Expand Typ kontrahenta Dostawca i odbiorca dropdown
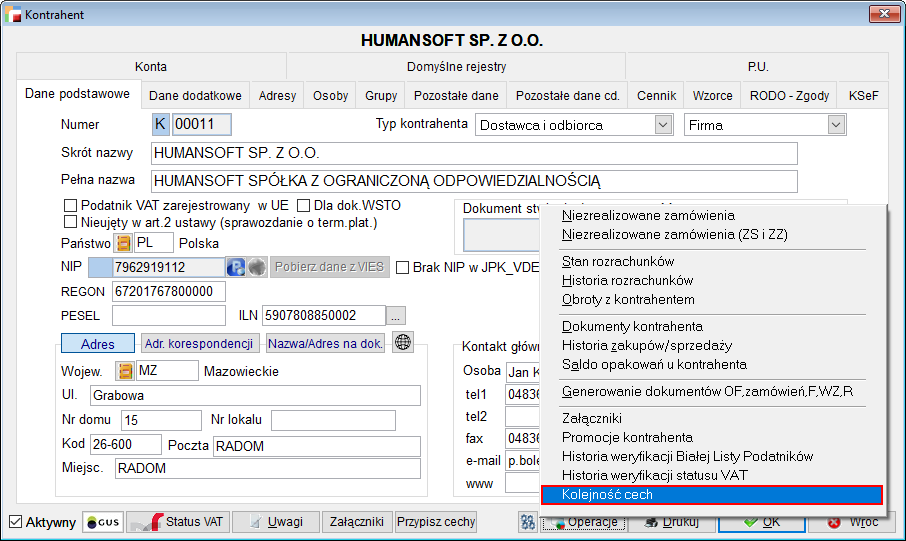The image size is (906, 541). [x=663, y=124]
